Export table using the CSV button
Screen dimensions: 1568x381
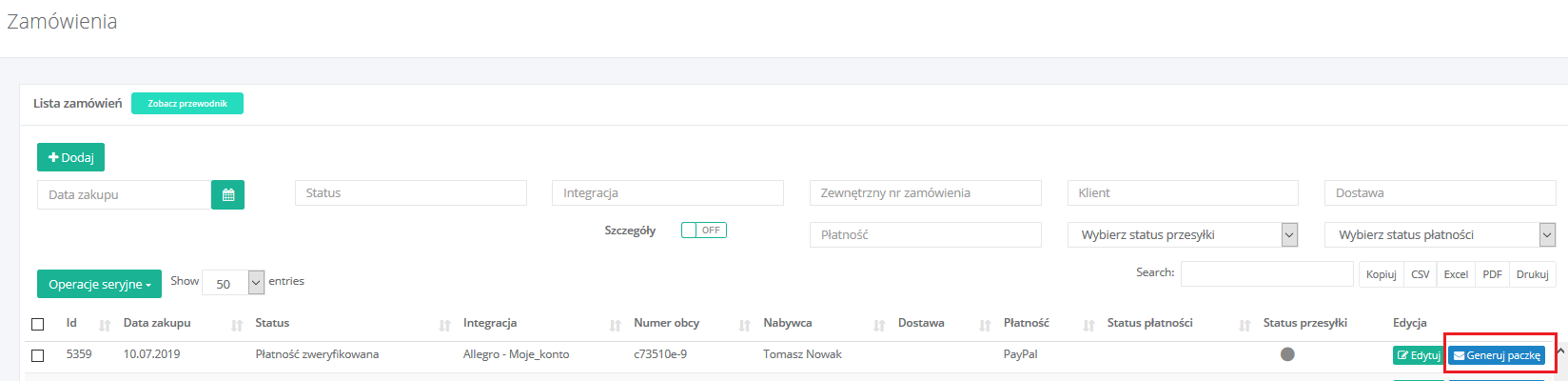click(x=1420, y=274)
